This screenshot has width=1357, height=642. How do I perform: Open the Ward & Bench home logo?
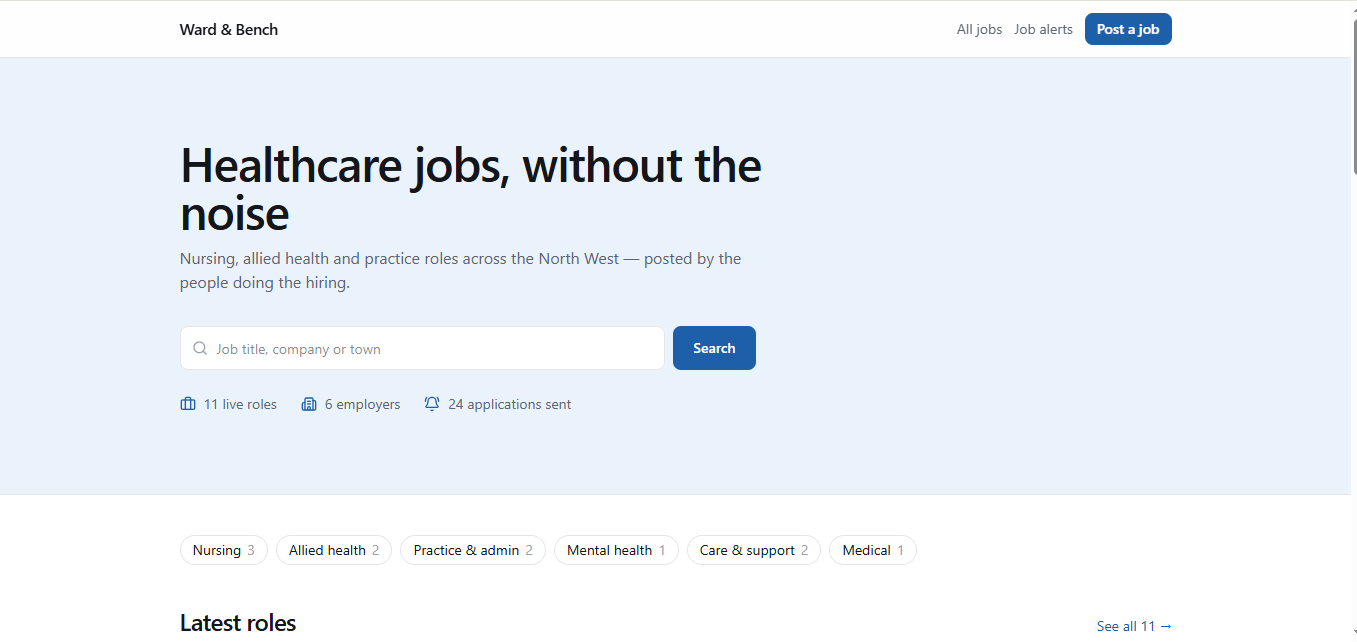tap(229, 29)
